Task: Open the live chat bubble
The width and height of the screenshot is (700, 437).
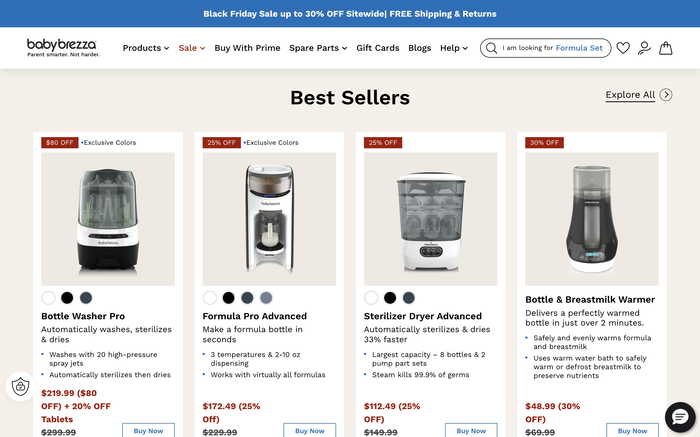Action: (x=680, y=416)
